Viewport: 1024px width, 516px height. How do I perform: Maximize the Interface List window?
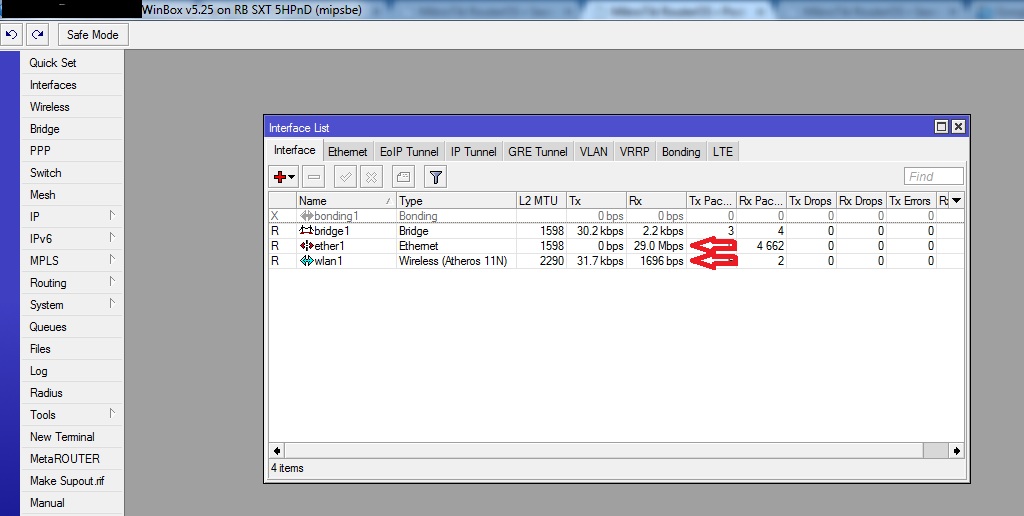coord(941,127)
